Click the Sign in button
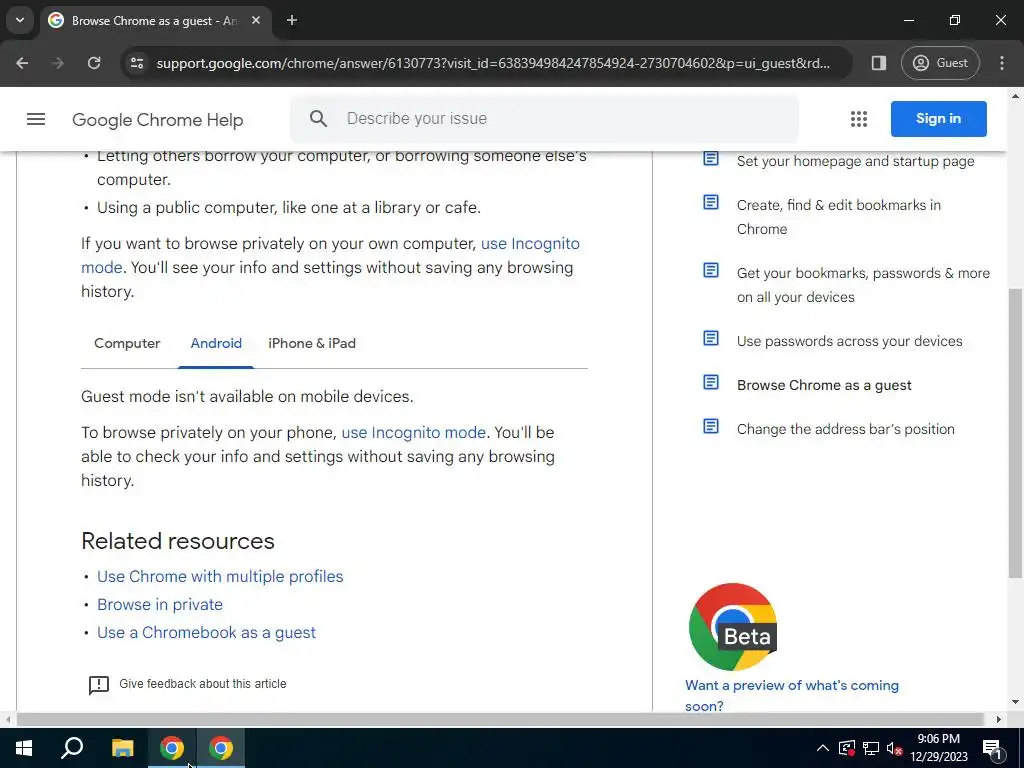 [938, 119]
